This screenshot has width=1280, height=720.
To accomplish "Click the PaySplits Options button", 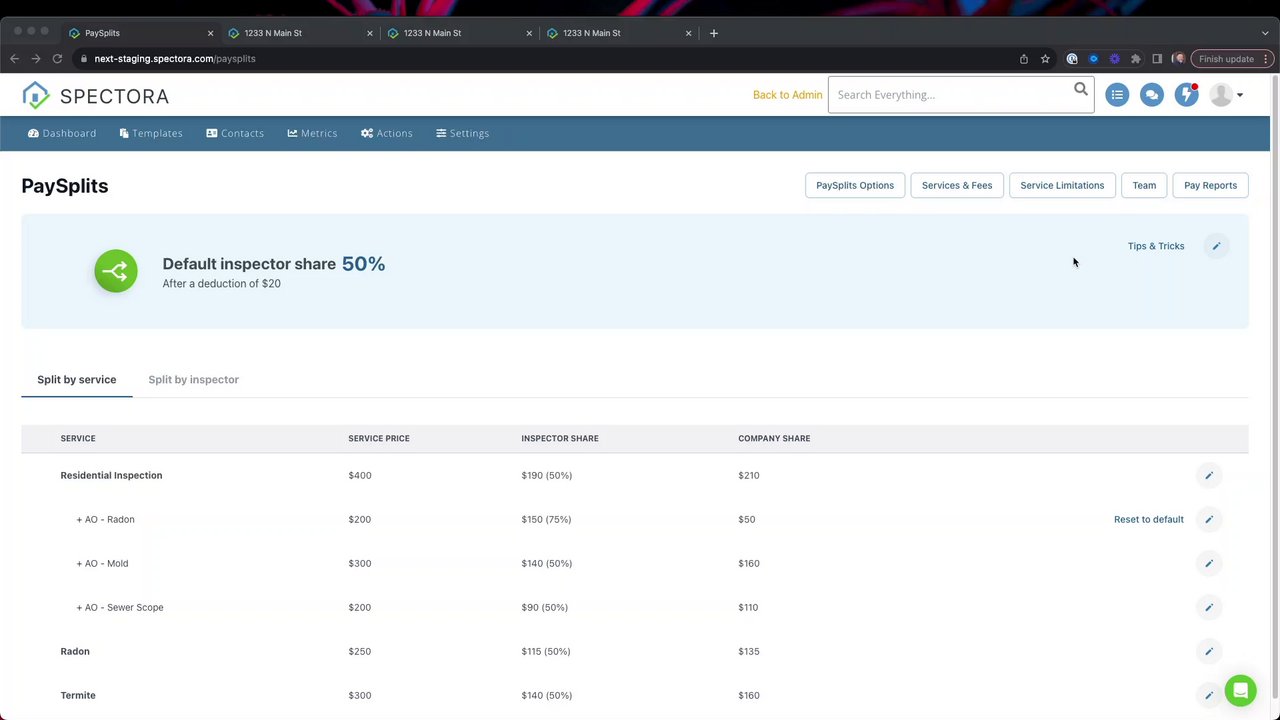I will coord(855,185).
